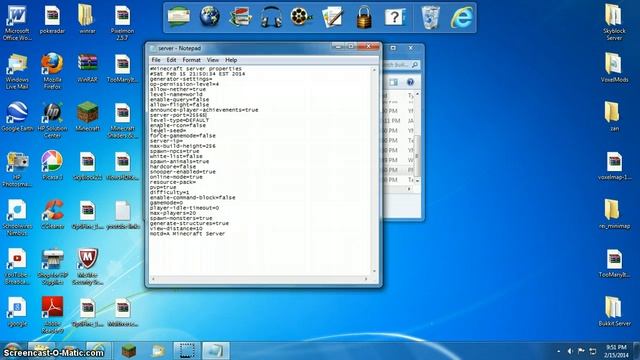640x360 pixels.
Task: Select the HP Photosmart desktop shortcut
Action: [17, 169]
